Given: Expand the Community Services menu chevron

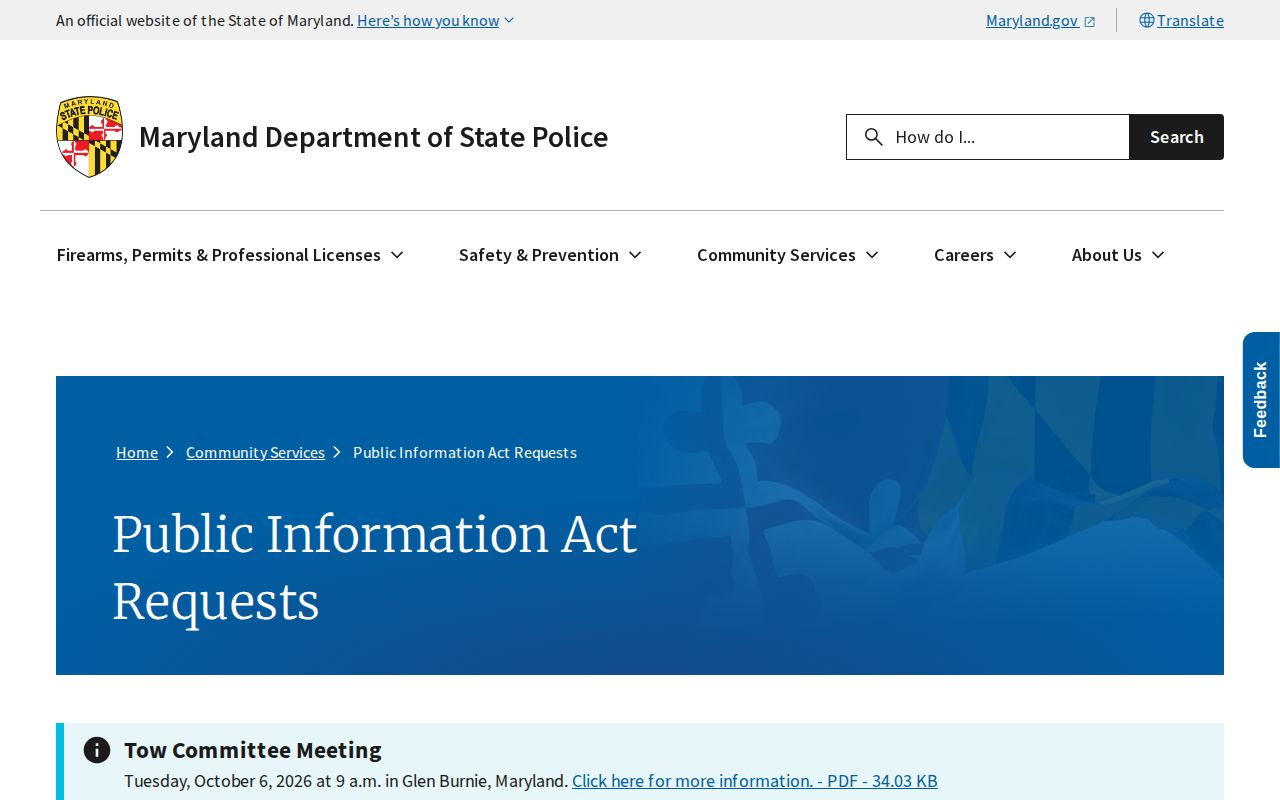Looking at the screenshot, I should [x=872, y=255].
